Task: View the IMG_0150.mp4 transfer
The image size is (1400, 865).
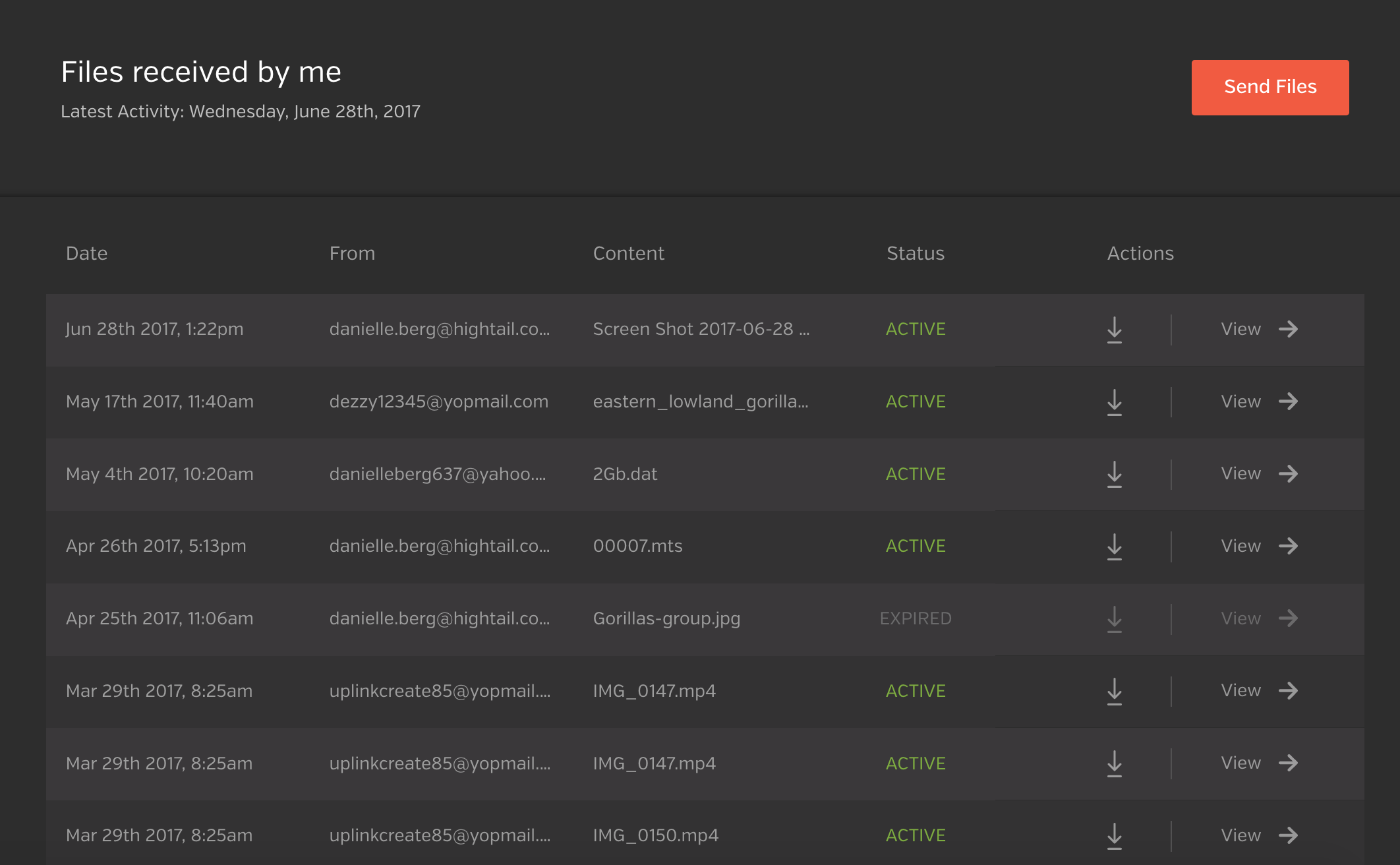Action: tap(1259, 835)
